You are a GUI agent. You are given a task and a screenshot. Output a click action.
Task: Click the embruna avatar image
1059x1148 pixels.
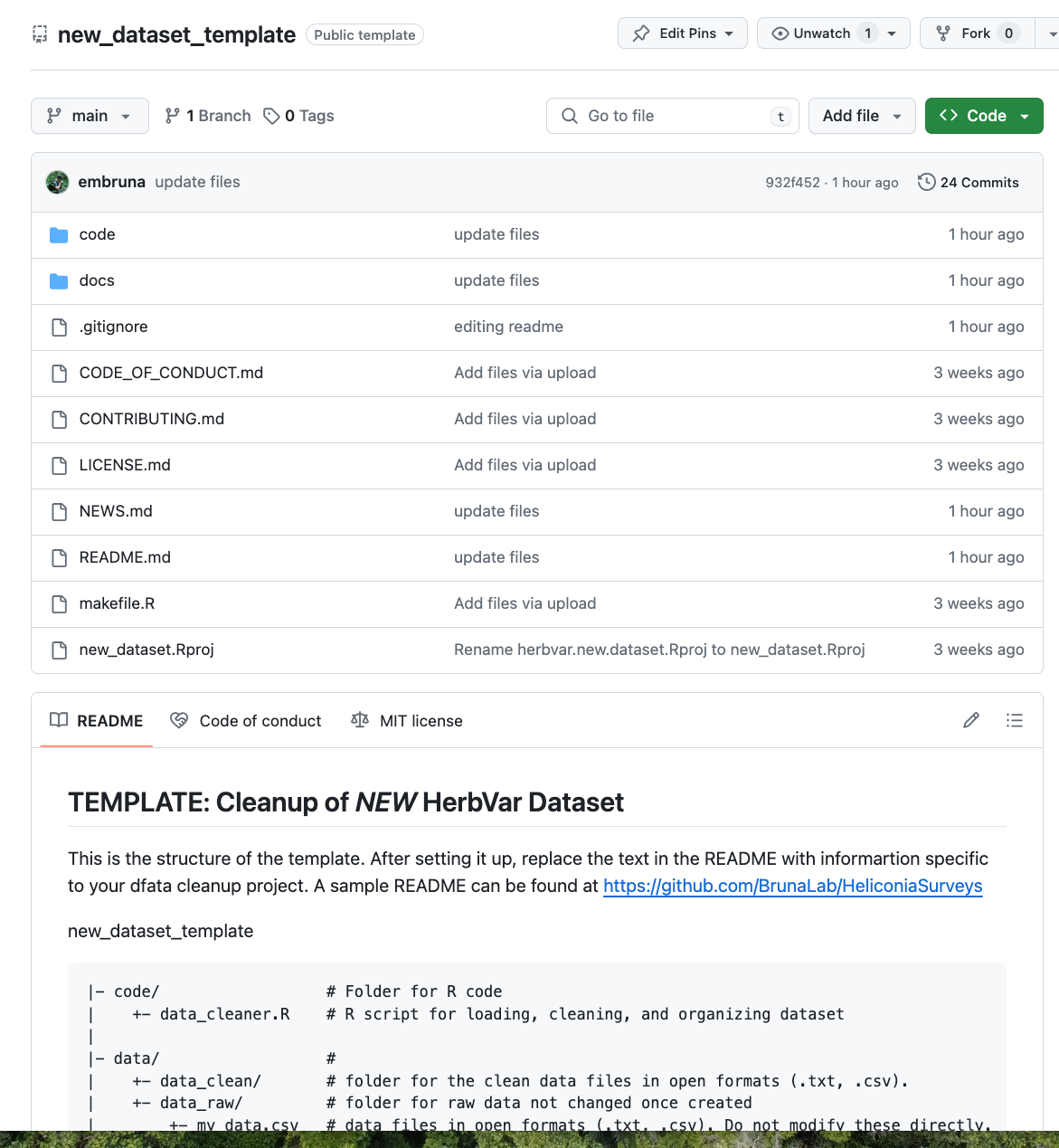click(58, 182)
